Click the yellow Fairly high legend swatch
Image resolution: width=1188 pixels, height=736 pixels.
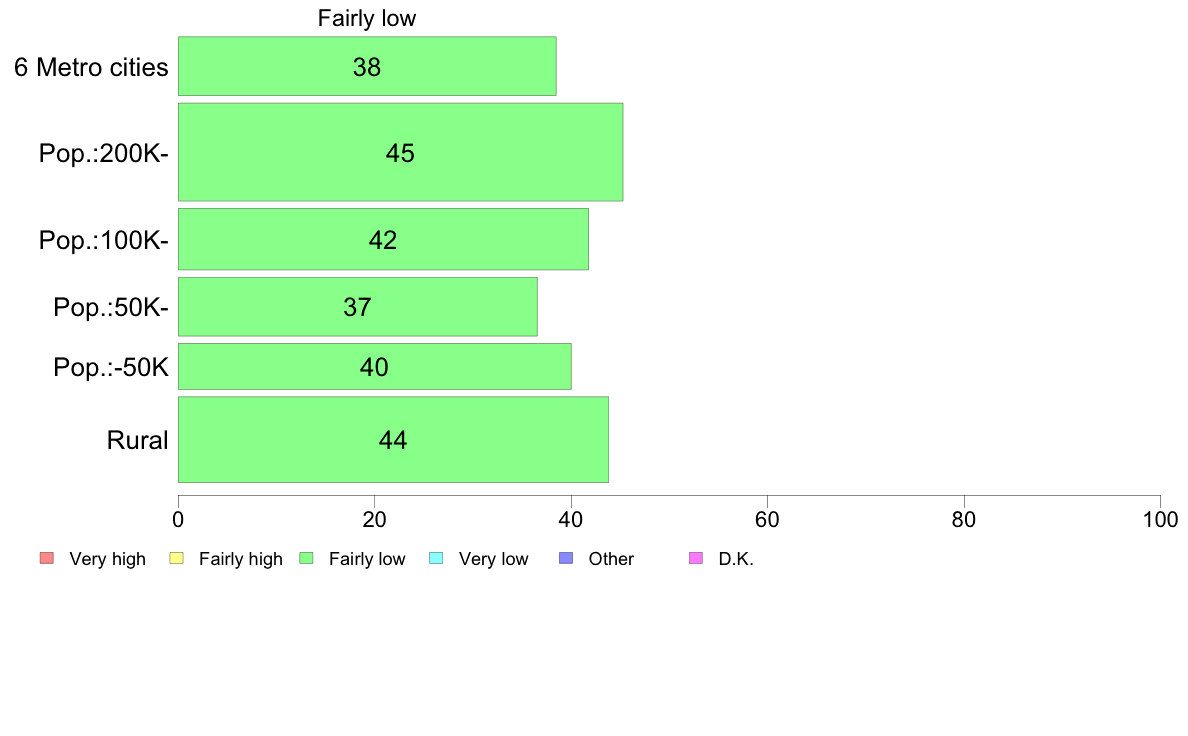pos(177,559)
